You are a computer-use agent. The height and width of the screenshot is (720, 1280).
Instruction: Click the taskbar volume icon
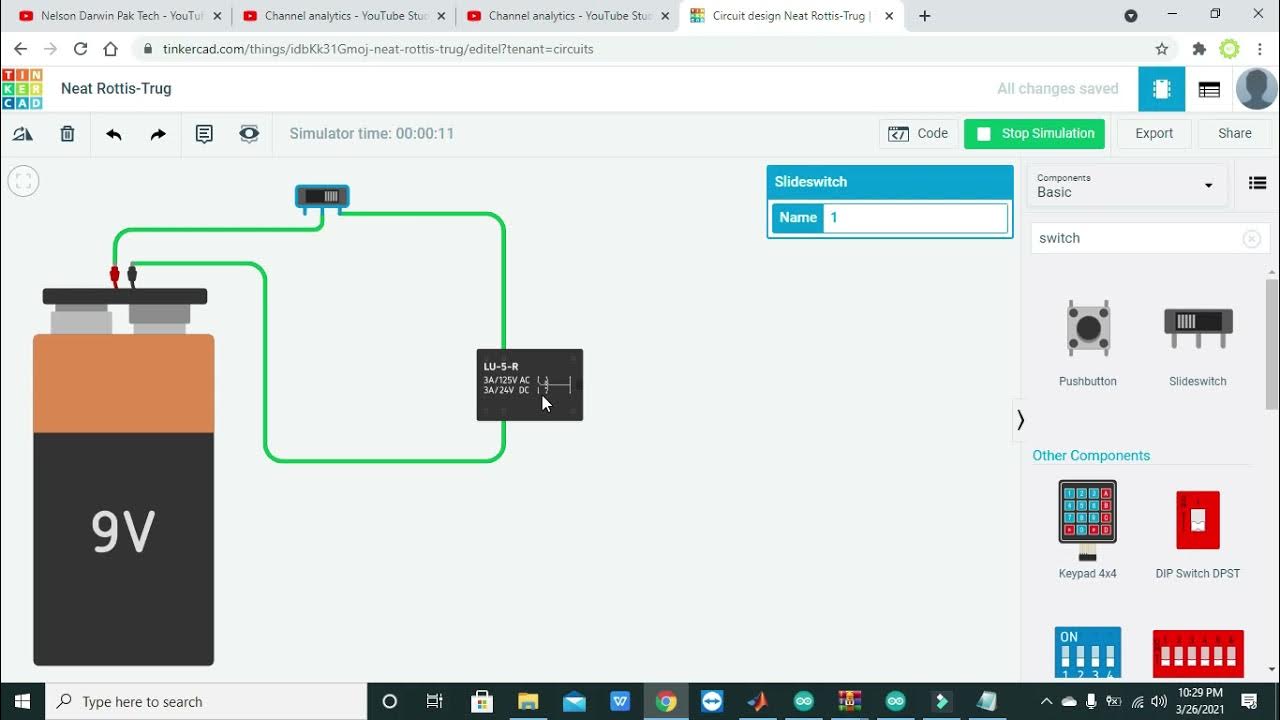1159,701
